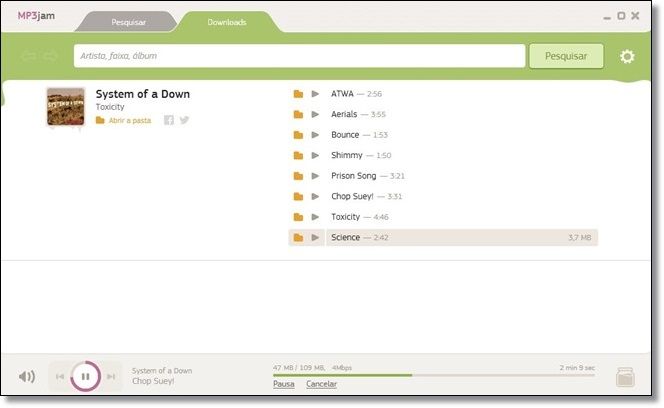Skip to next track

click(x=111, y=376)
